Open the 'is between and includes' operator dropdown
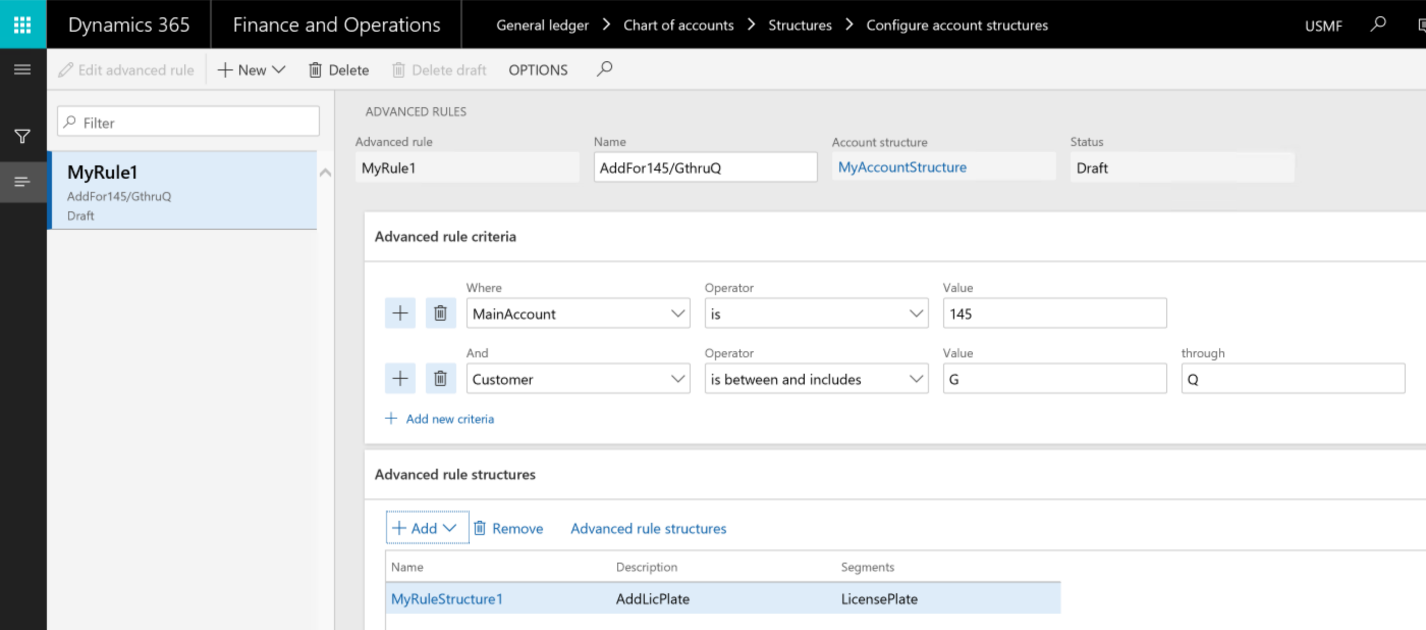The width and height of the screenshot is (1426, 630). coord(816,379)
